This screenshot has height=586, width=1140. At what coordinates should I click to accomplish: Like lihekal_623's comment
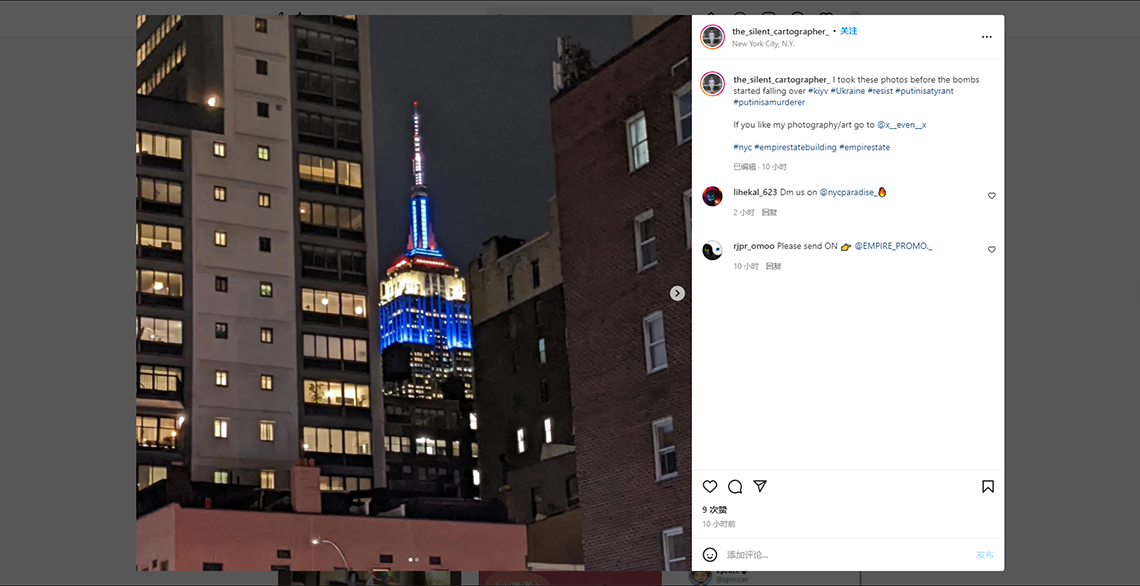[x=992, y=196]
